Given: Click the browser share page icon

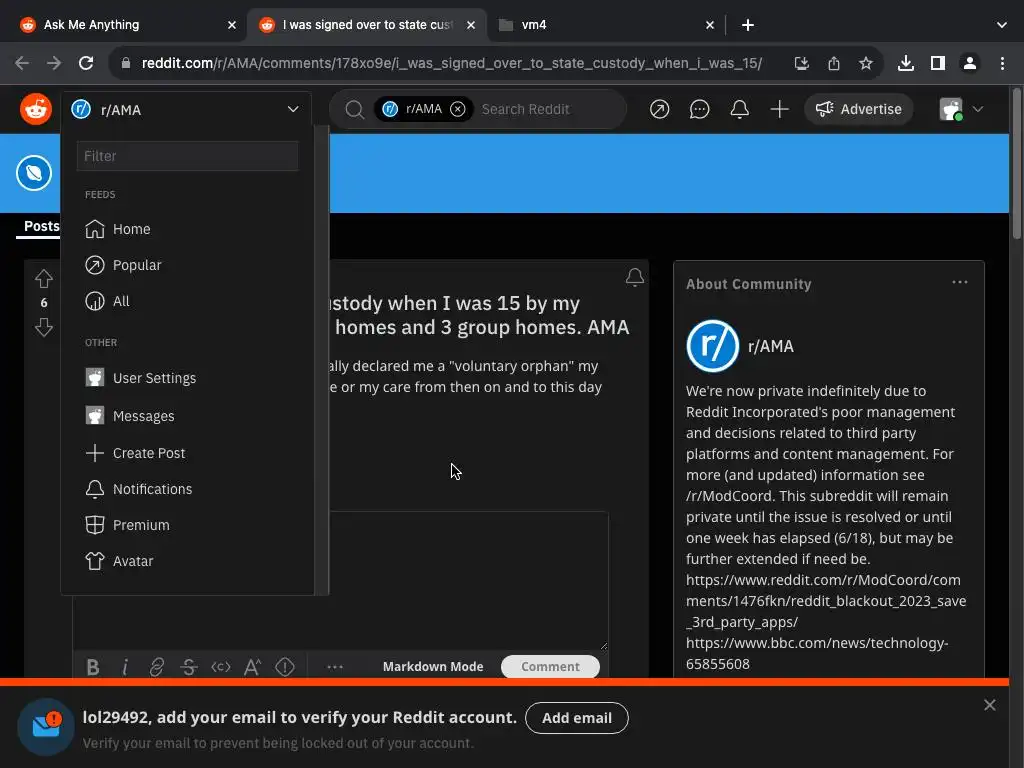Looking at the screenshot, I should (x=834, y=63).
